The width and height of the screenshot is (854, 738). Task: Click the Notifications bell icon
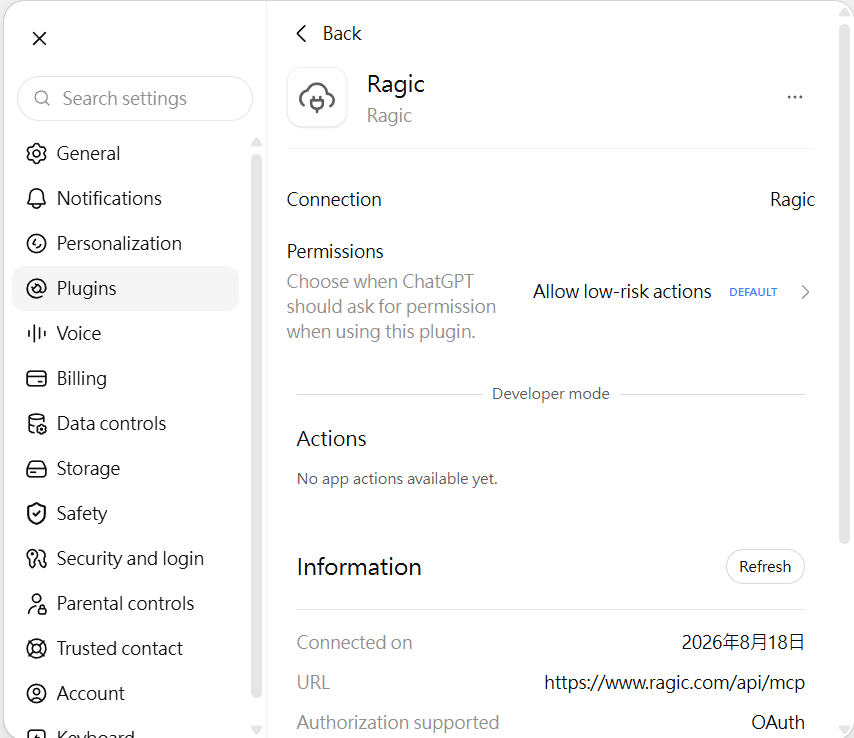pos(36,198)
